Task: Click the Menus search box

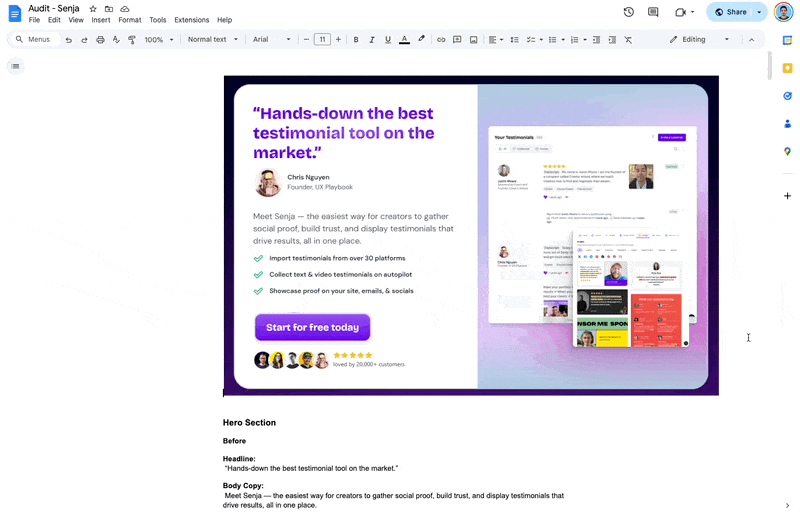Action: tap(35, 39)
